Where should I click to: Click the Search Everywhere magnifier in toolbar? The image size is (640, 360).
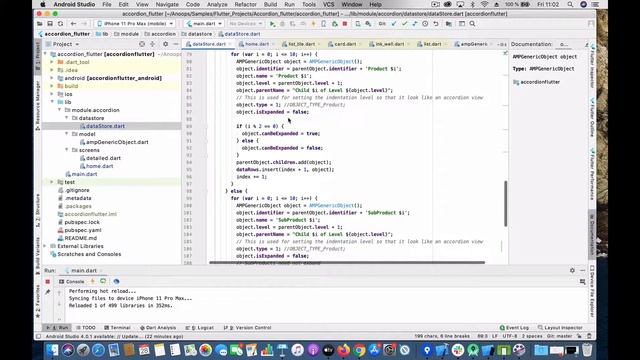point(472,24)
